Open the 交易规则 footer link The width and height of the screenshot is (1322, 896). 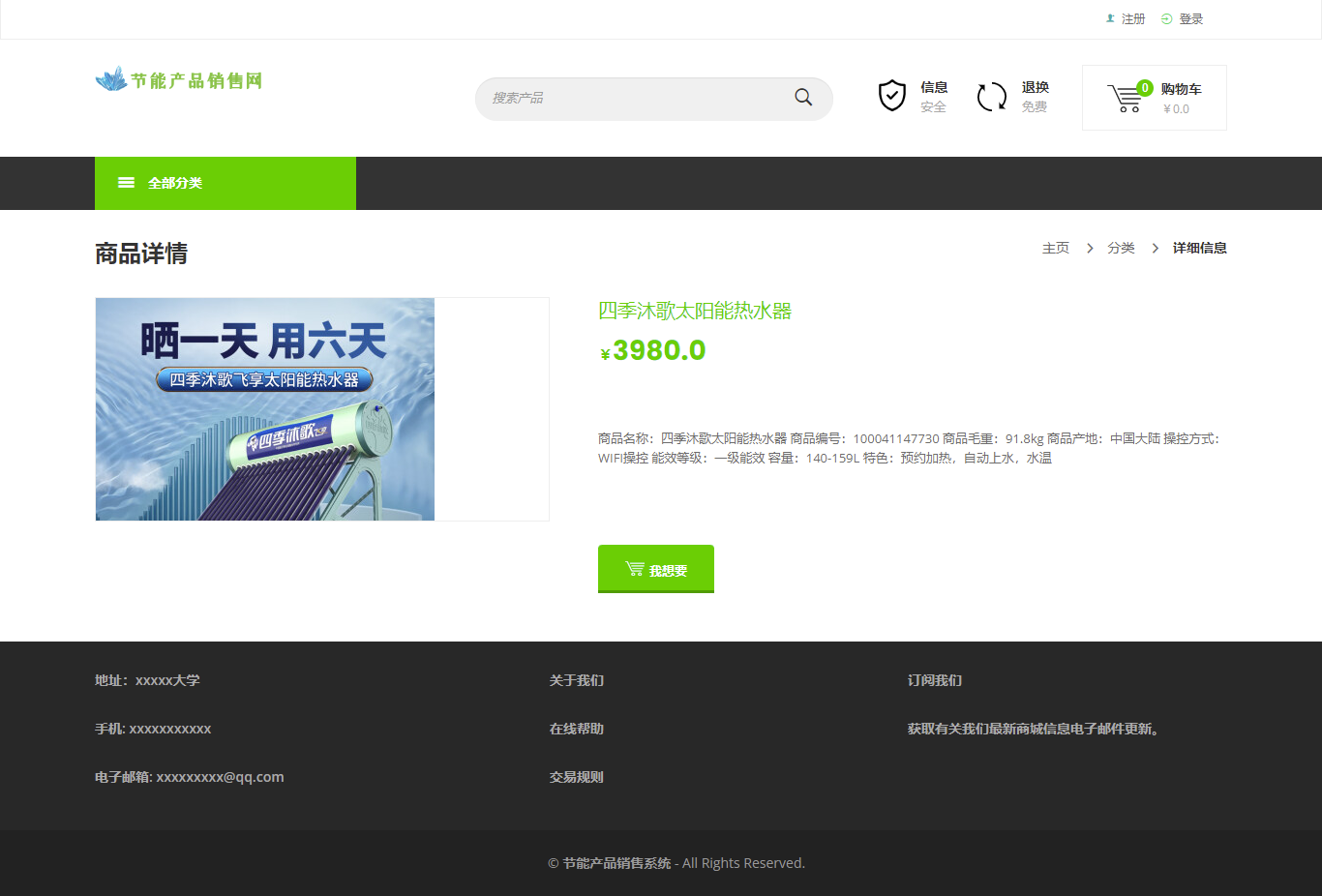point(577,777)
